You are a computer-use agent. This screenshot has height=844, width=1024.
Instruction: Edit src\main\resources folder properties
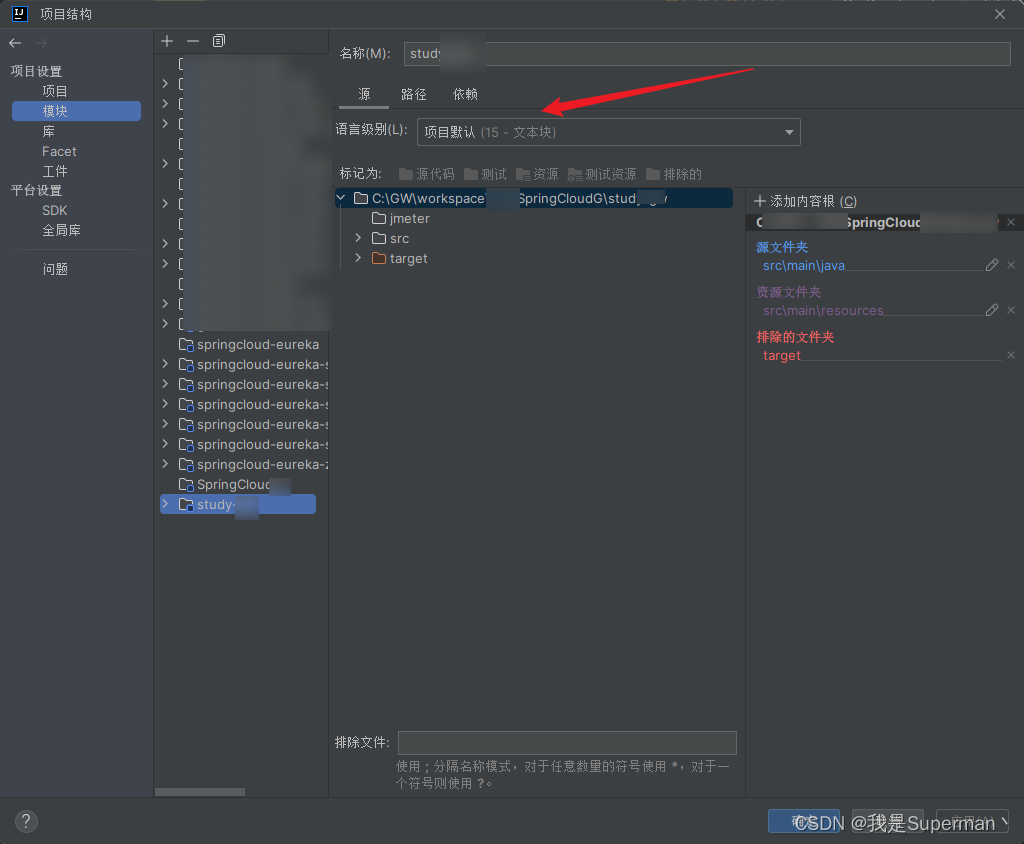[992, 310]
